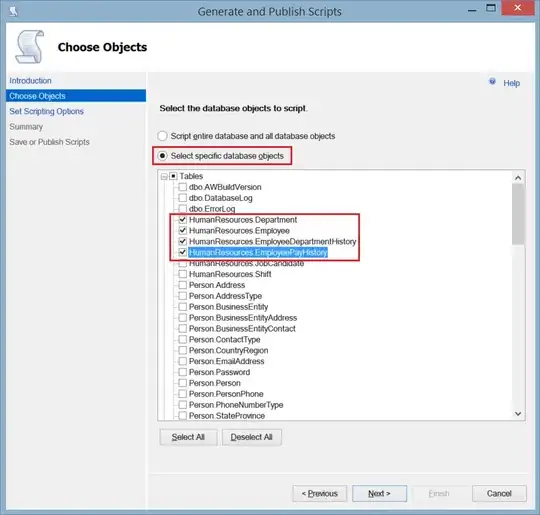Uncheck HumanResources.Department checkbox
This screenshot has width=540, height=515.
tap(183, 220)
